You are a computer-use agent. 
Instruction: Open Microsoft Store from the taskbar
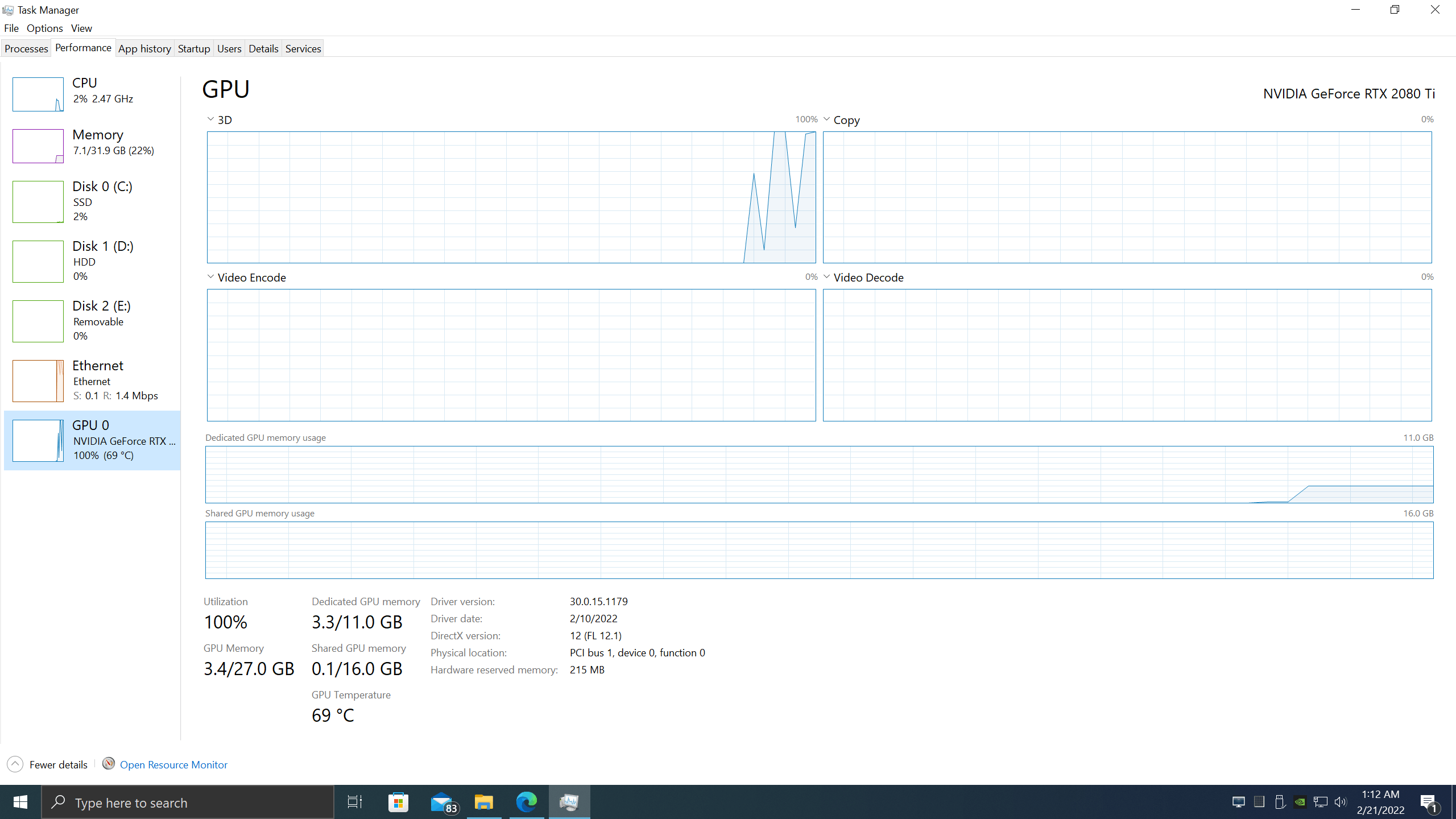pos(398,802)
